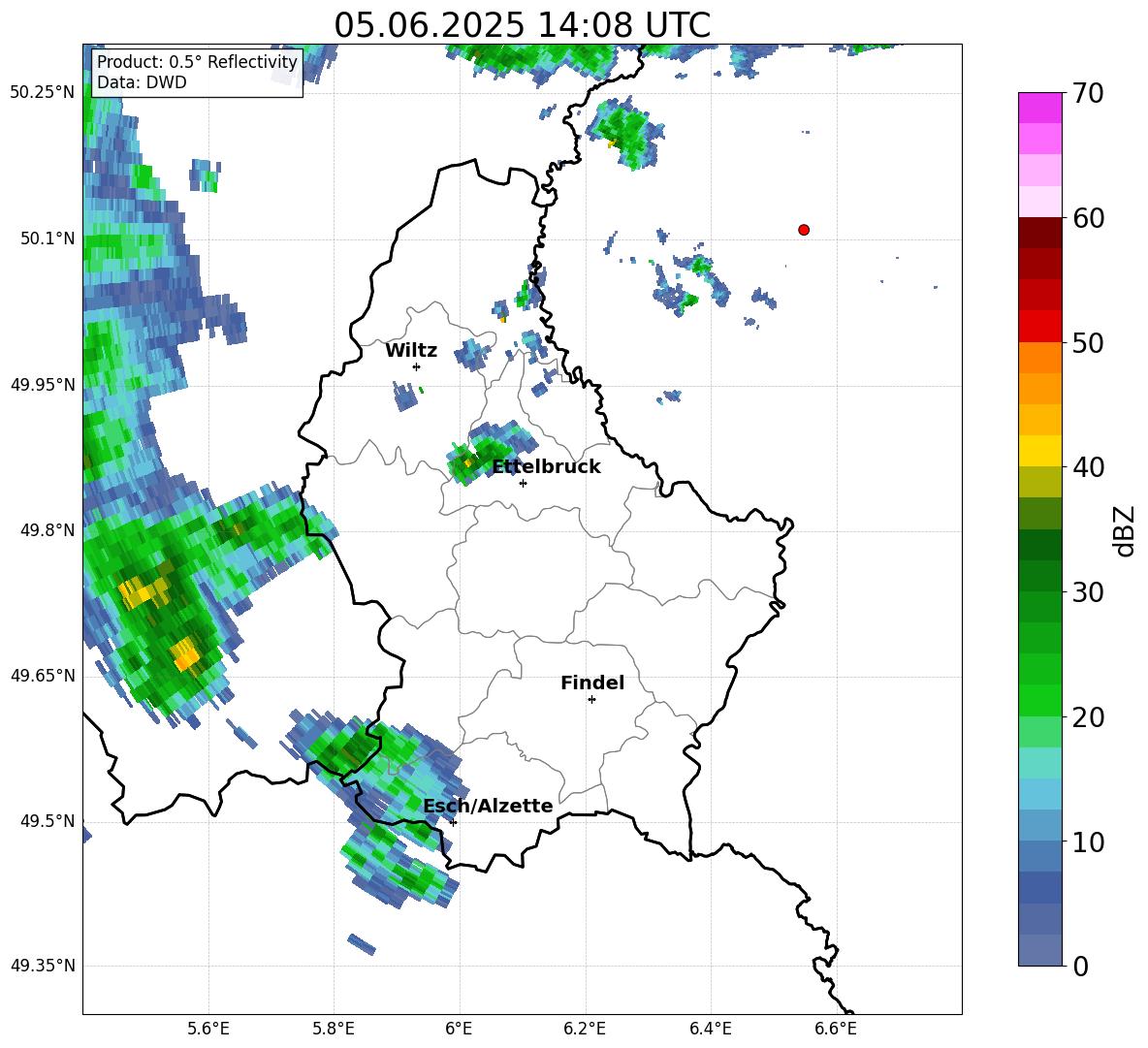The height and width of the screenshot is (1048, 1148).
Task: Click the 10 dBZ tick on colorbar
Action: (1088, 842)
